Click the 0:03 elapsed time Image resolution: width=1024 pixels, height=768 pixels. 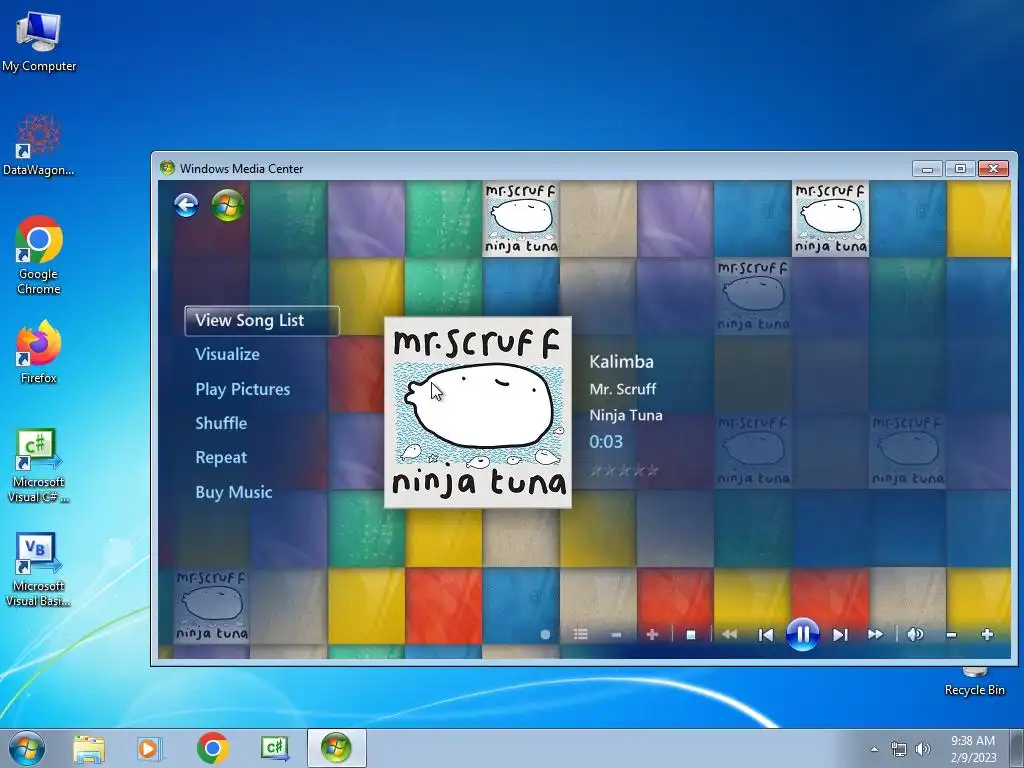tap(605, 442)
